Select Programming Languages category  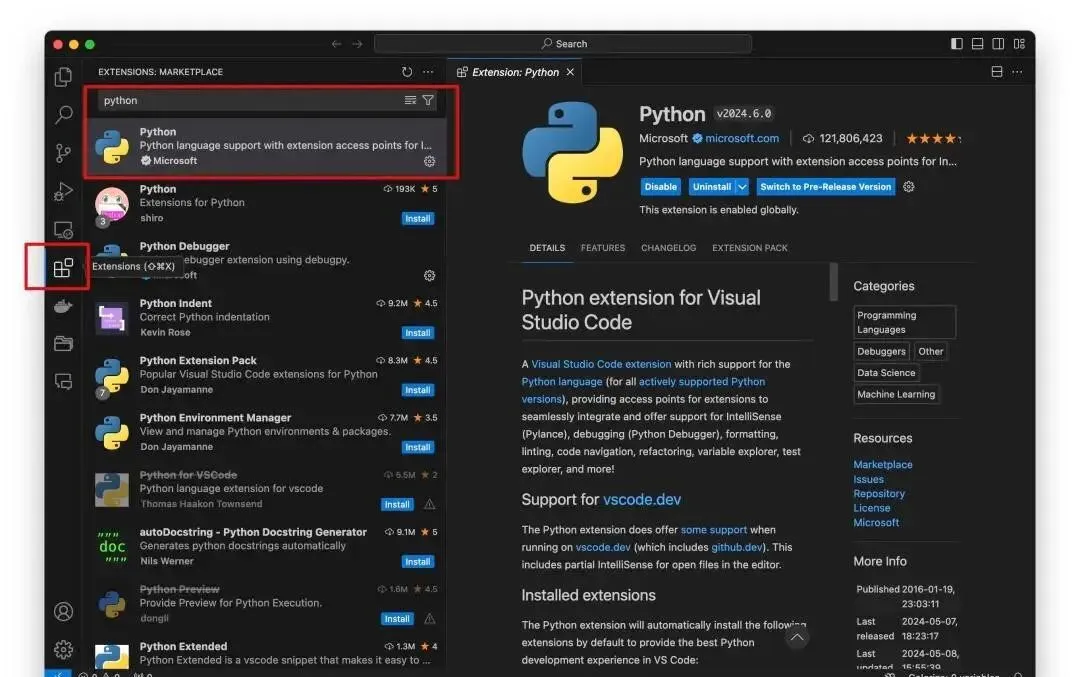[904, 322]
